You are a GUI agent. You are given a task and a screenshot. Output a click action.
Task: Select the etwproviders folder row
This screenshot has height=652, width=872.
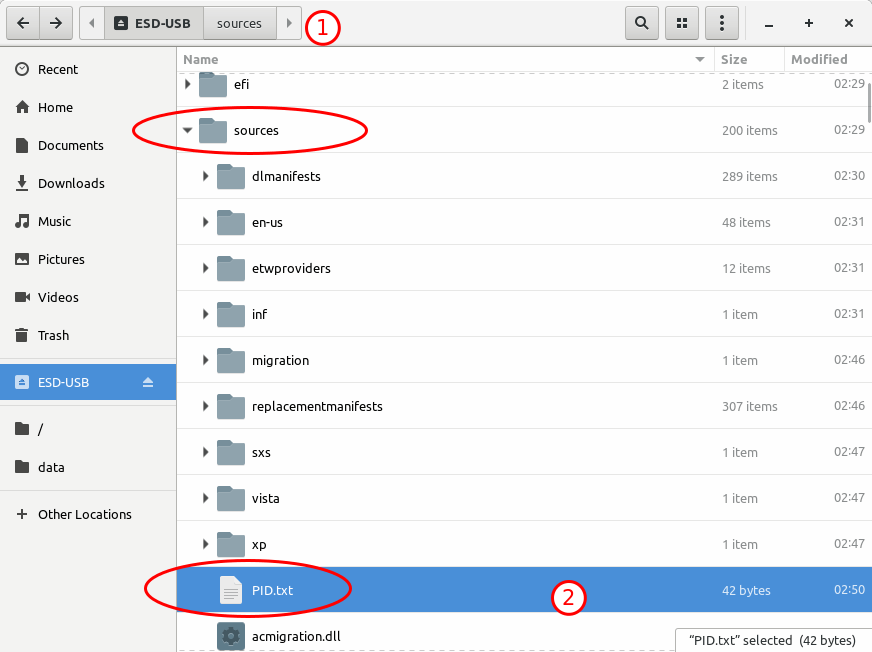pos(524,268)
